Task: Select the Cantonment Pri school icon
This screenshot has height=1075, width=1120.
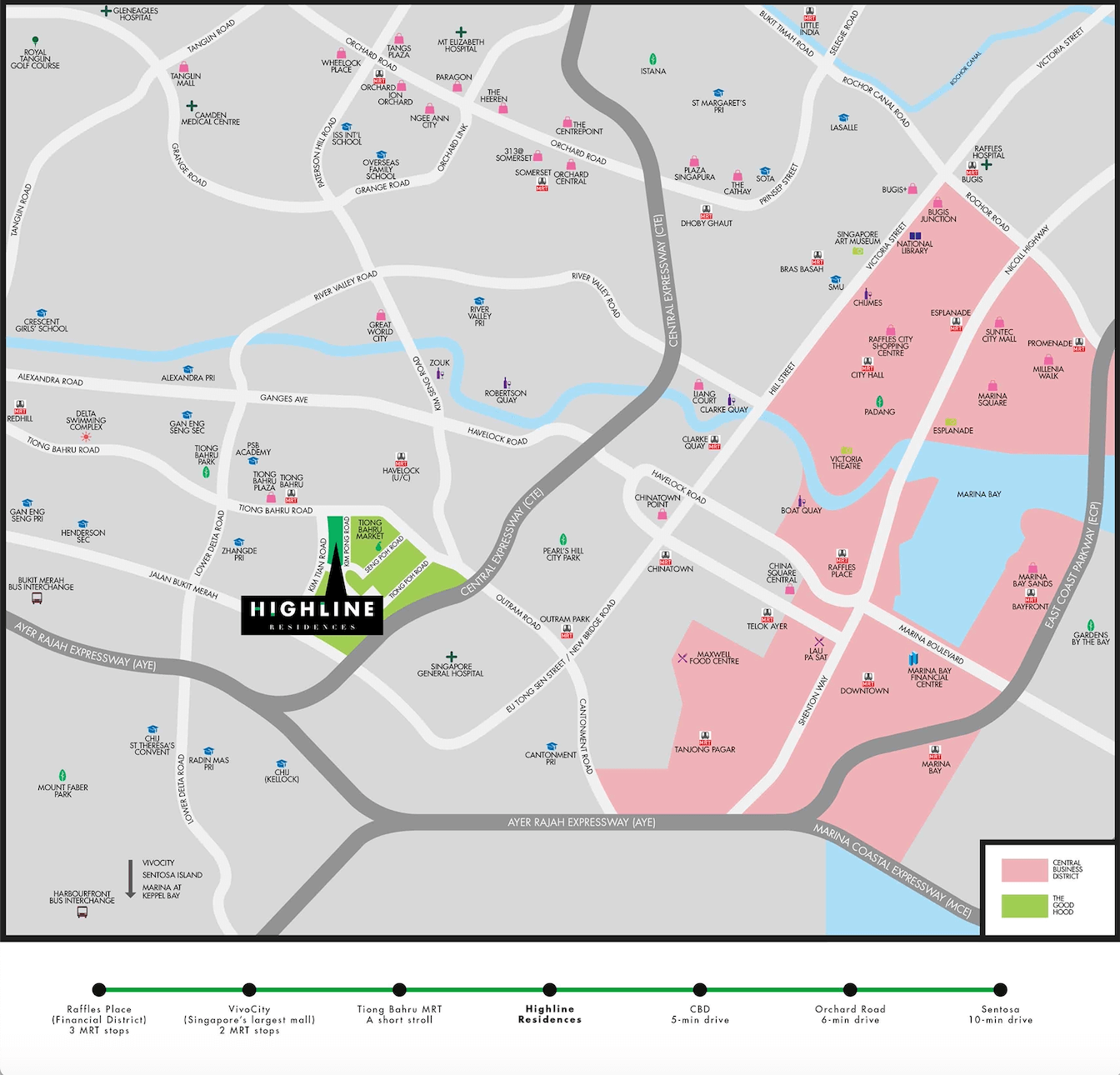Action: point(551,746)
